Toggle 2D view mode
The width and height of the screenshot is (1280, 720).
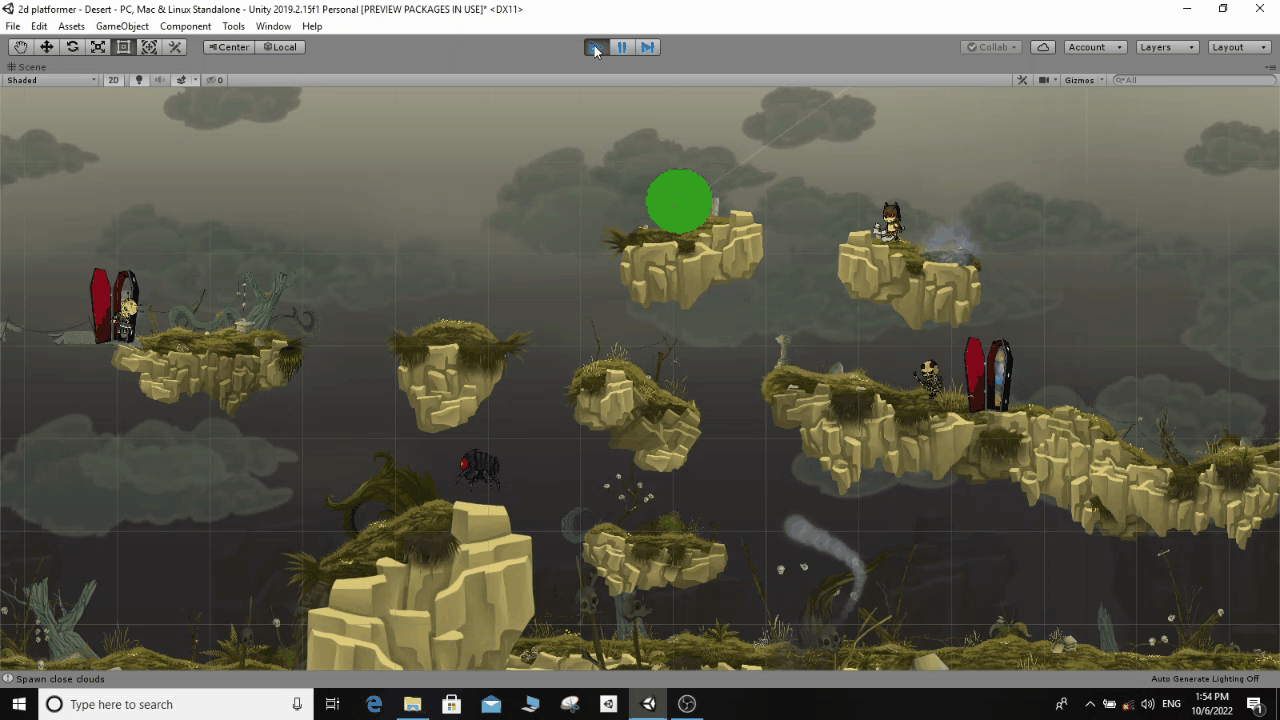point(114,80)
